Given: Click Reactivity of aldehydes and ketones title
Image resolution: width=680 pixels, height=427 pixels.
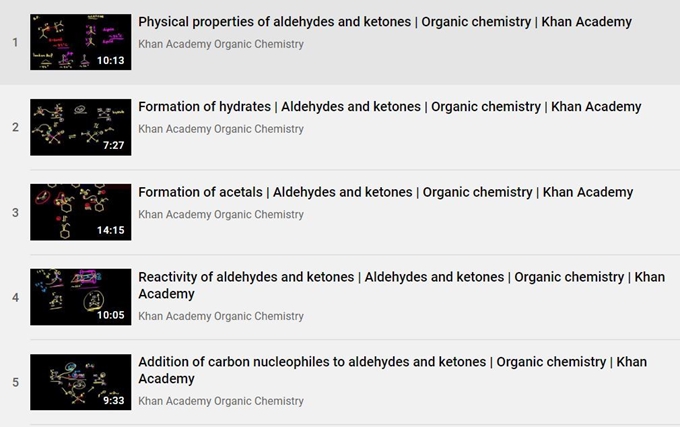Looking at the screenshot, I should 401,285.
